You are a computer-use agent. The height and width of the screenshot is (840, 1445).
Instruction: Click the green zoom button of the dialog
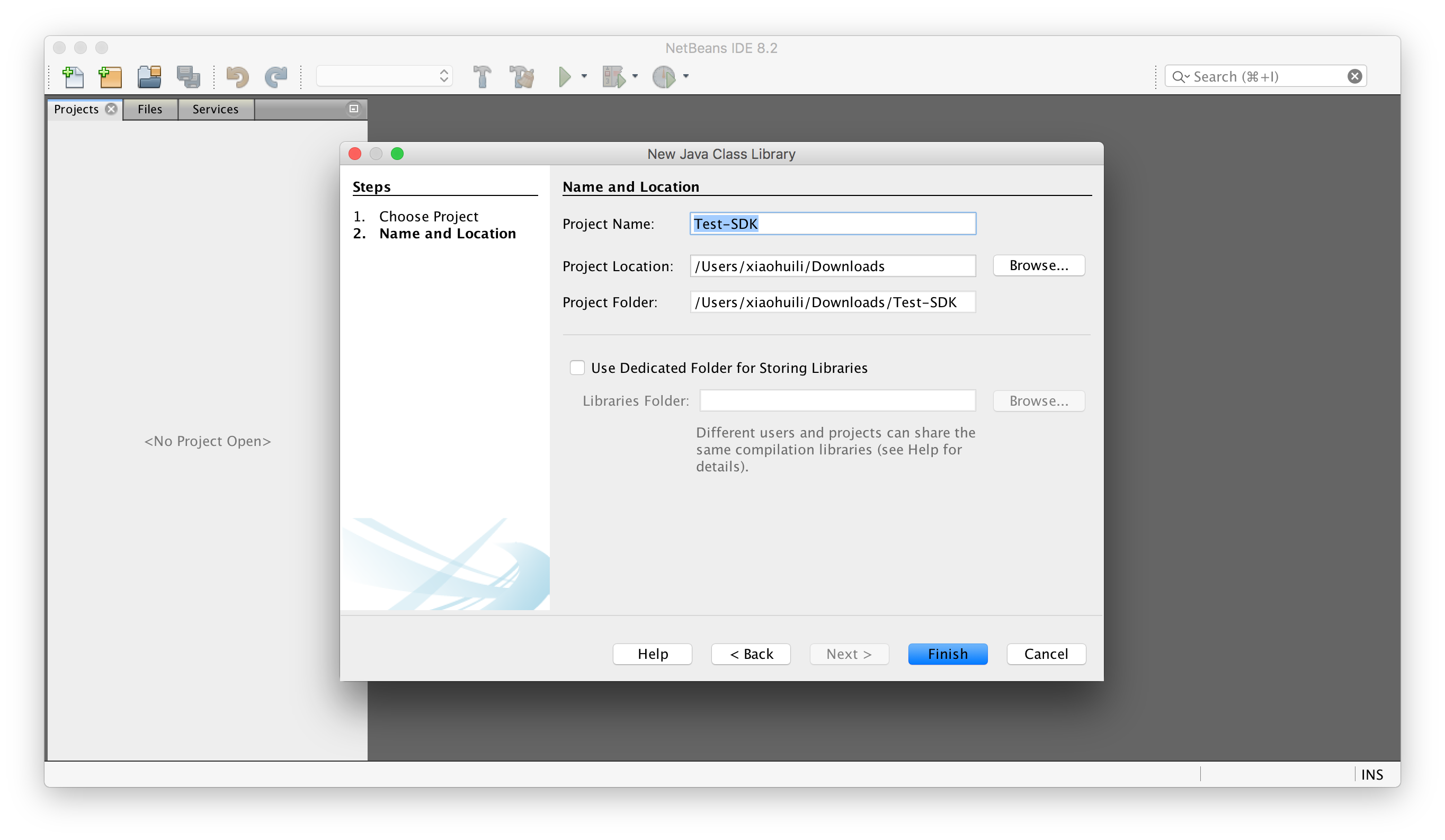click(397, 154)
